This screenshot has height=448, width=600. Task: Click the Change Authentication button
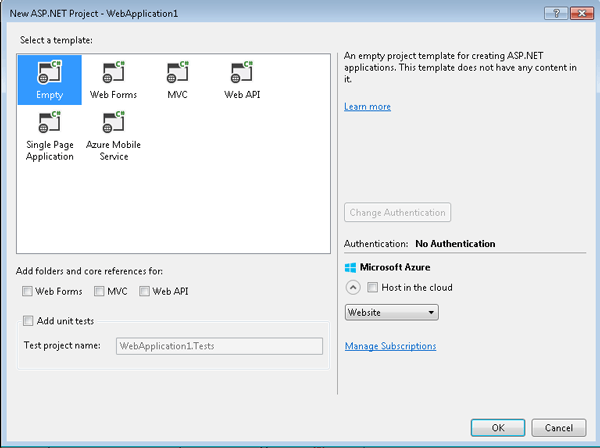pyautogui.click(x=398, y=212)
